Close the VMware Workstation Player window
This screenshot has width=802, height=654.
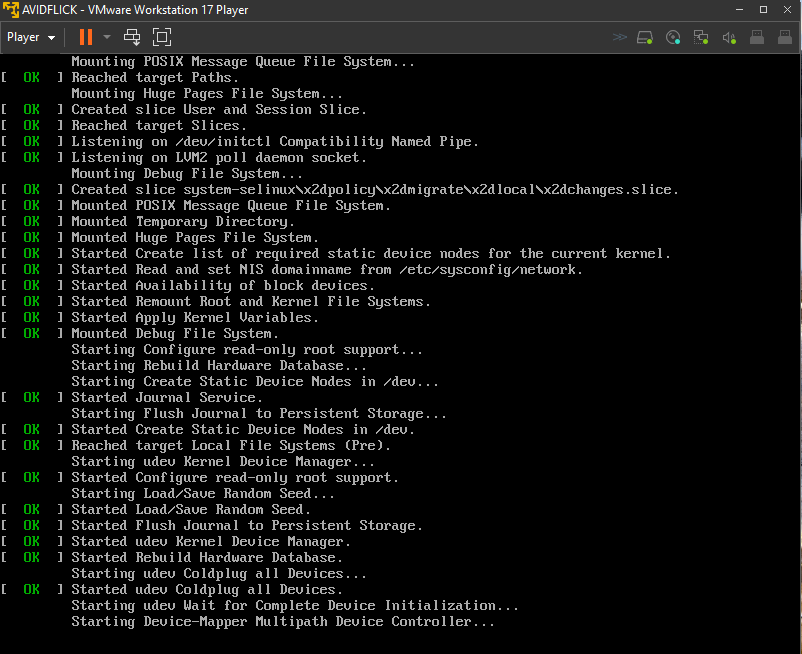[778, 10]
